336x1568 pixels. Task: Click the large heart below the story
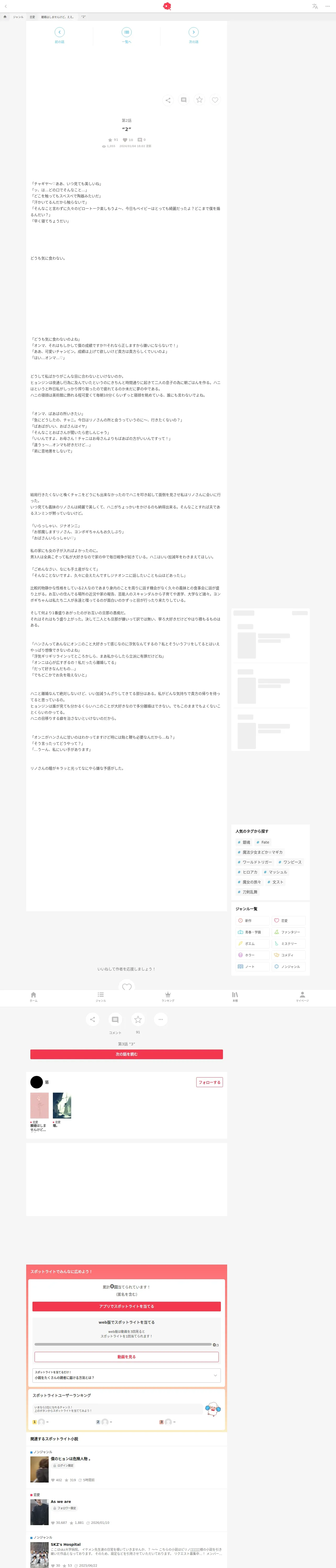coord(127,987)
